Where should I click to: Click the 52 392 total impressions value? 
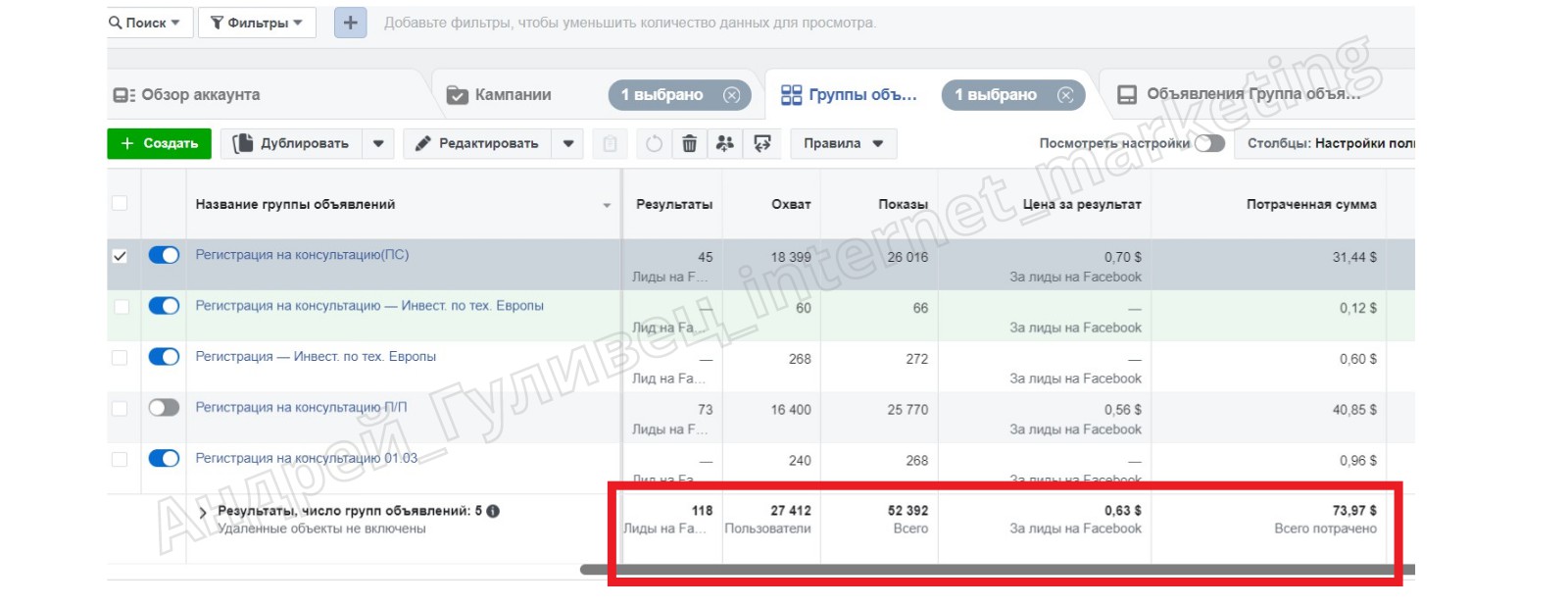point(907,511)
